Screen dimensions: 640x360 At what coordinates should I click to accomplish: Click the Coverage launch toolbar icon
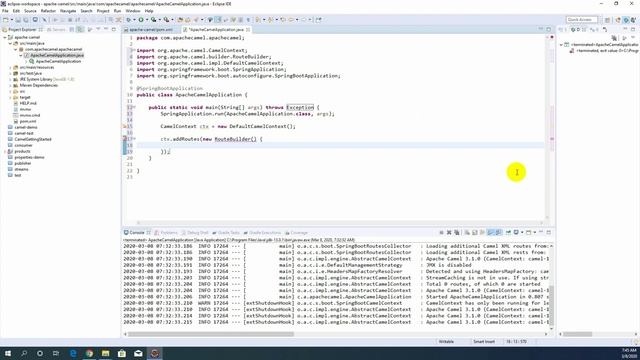point(153,20)
